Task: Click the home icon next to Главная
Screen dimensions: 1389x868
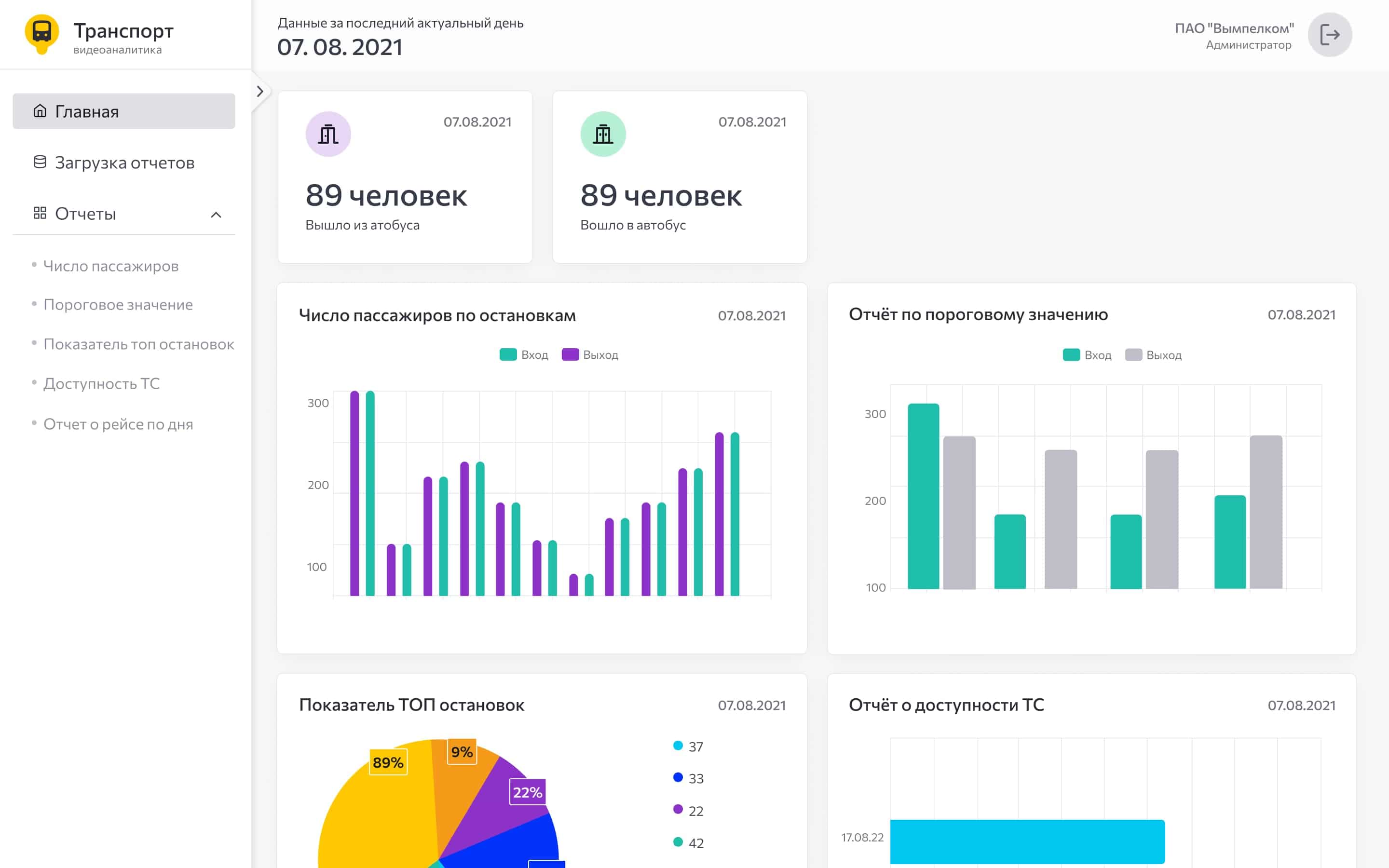Action: (40, 110)
